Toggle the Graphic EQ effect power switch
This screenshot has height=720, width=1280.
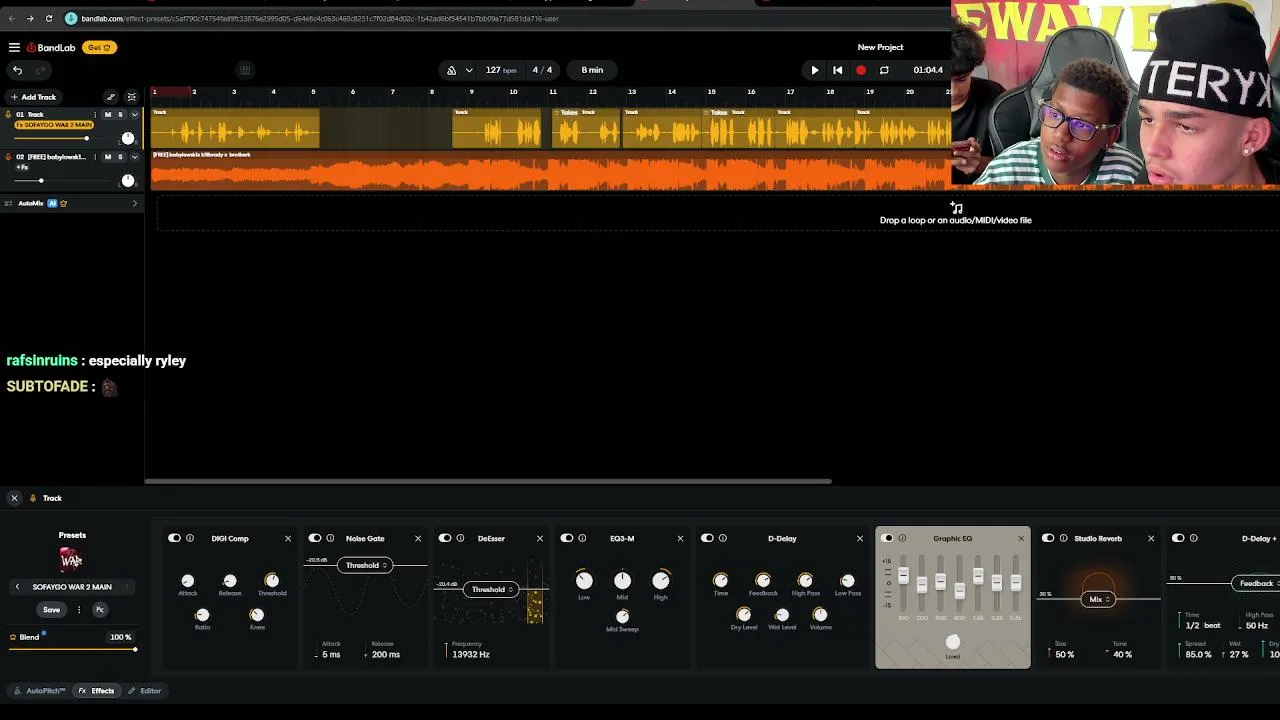coord(886,538)
